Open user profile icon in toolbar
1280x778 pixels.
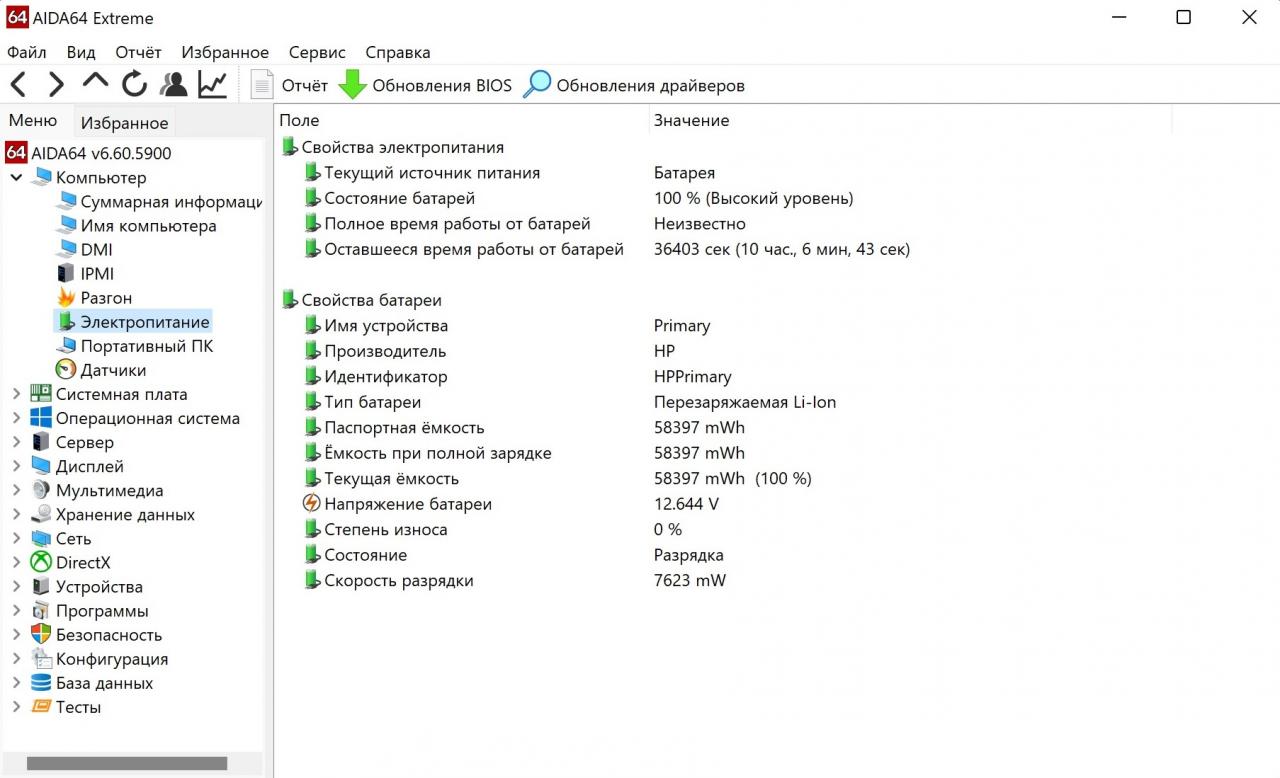[x=174, y=85]
